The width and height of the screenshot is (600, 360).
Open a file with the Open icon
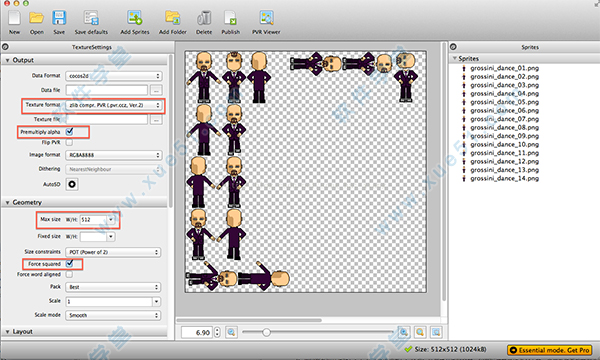click(37, 18)
